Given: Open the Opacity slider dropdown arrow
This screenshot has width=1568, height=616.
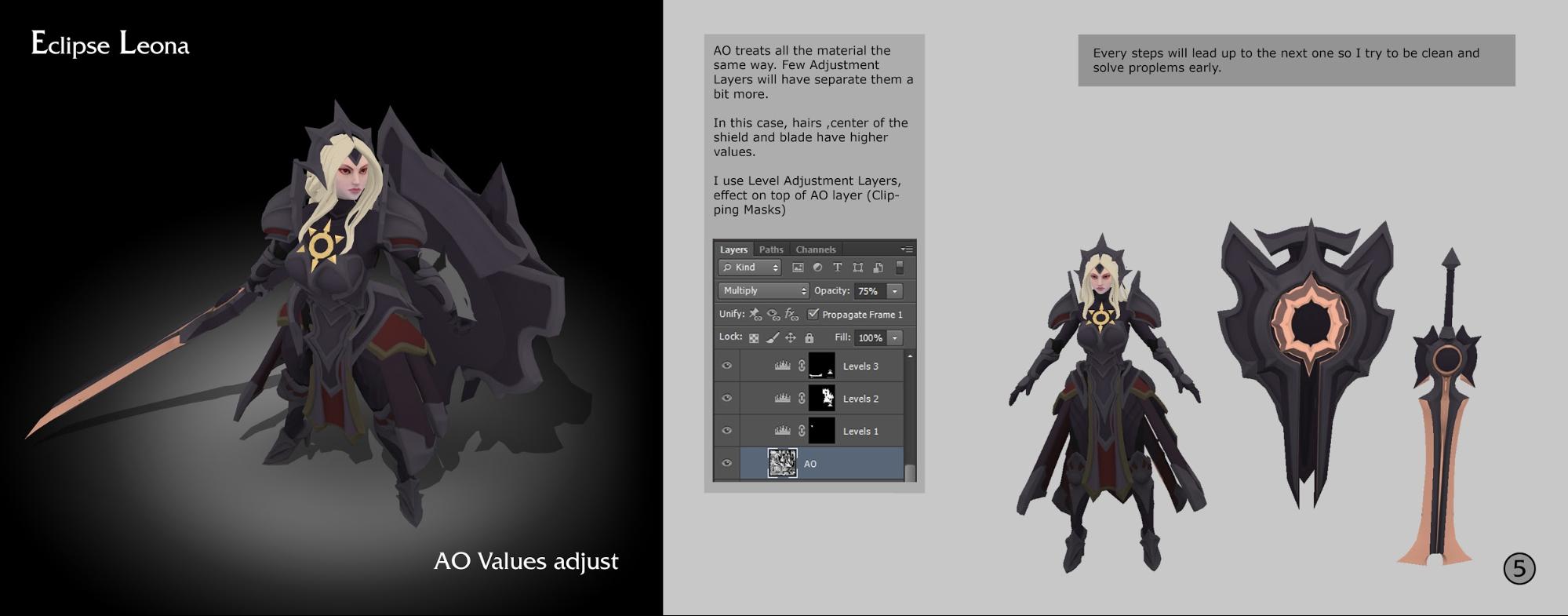Looking at the screenshot, I should [x=894, y=291].
